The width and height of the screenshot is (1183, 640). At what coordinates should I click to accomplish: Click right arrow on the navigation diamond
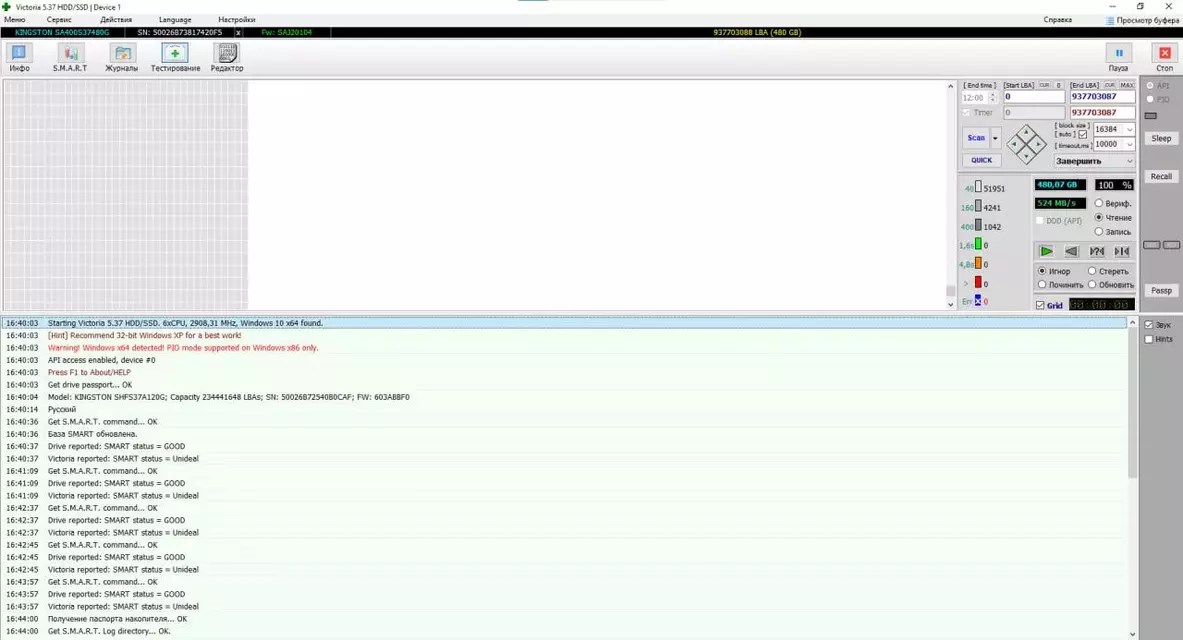click(x=1039, y=143)
